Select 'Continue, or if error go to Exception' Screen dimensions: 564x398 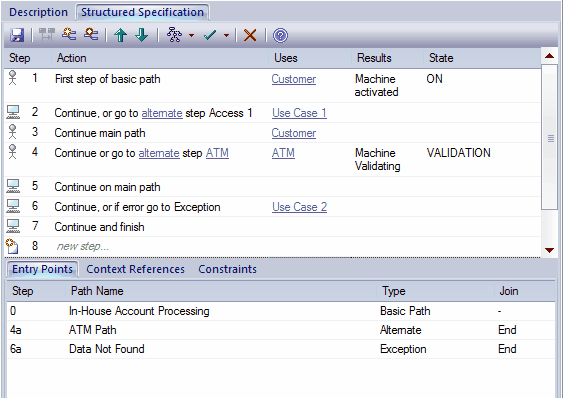coord(137,207)
